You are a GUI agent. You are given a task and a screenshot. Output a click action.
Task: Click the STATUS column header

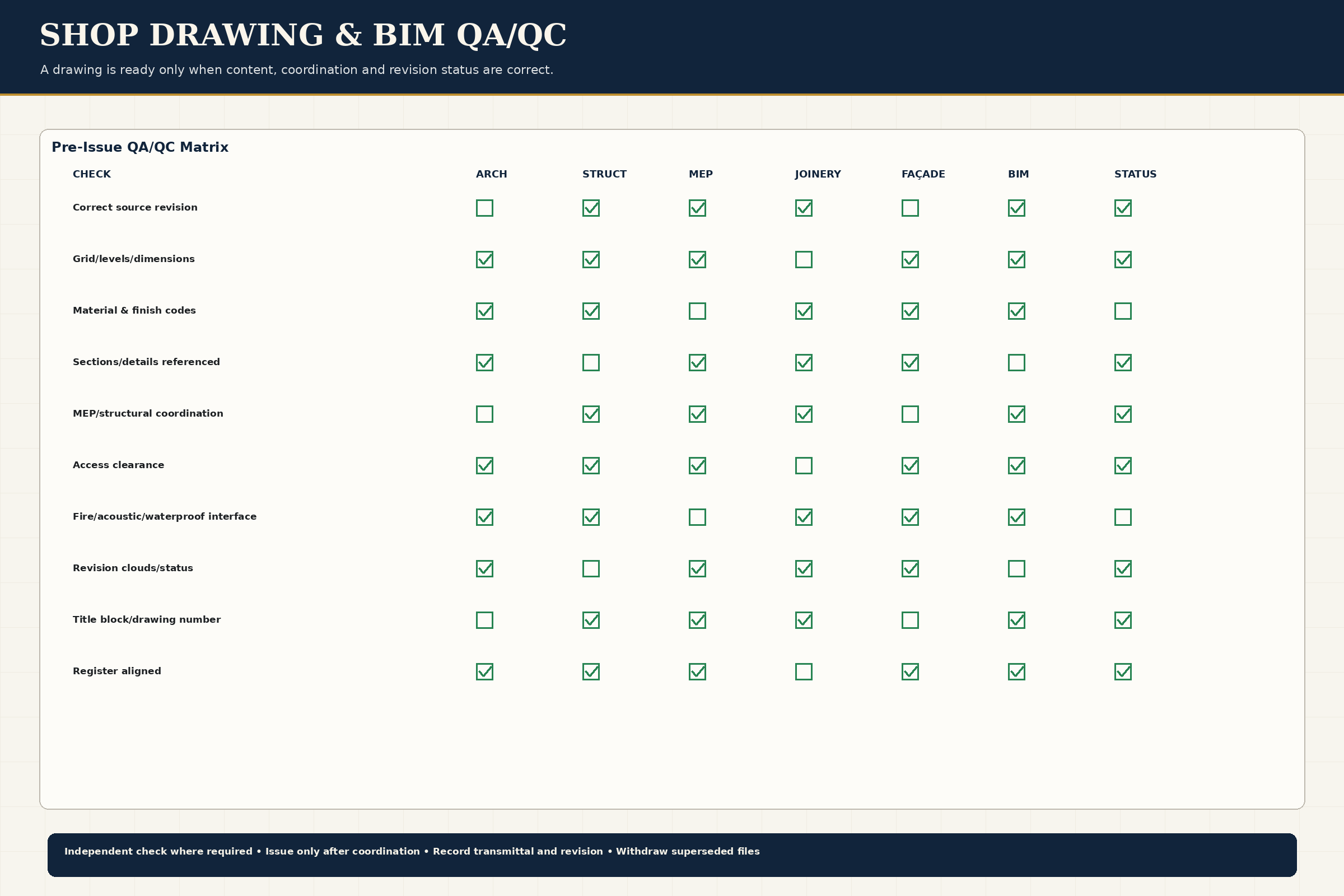[1136, 174]
